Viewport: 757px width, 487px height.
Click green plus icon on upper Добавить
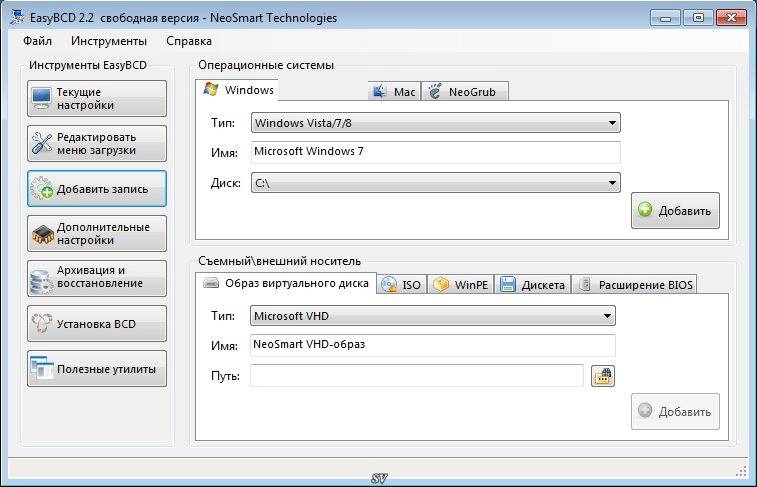[645, 209]
